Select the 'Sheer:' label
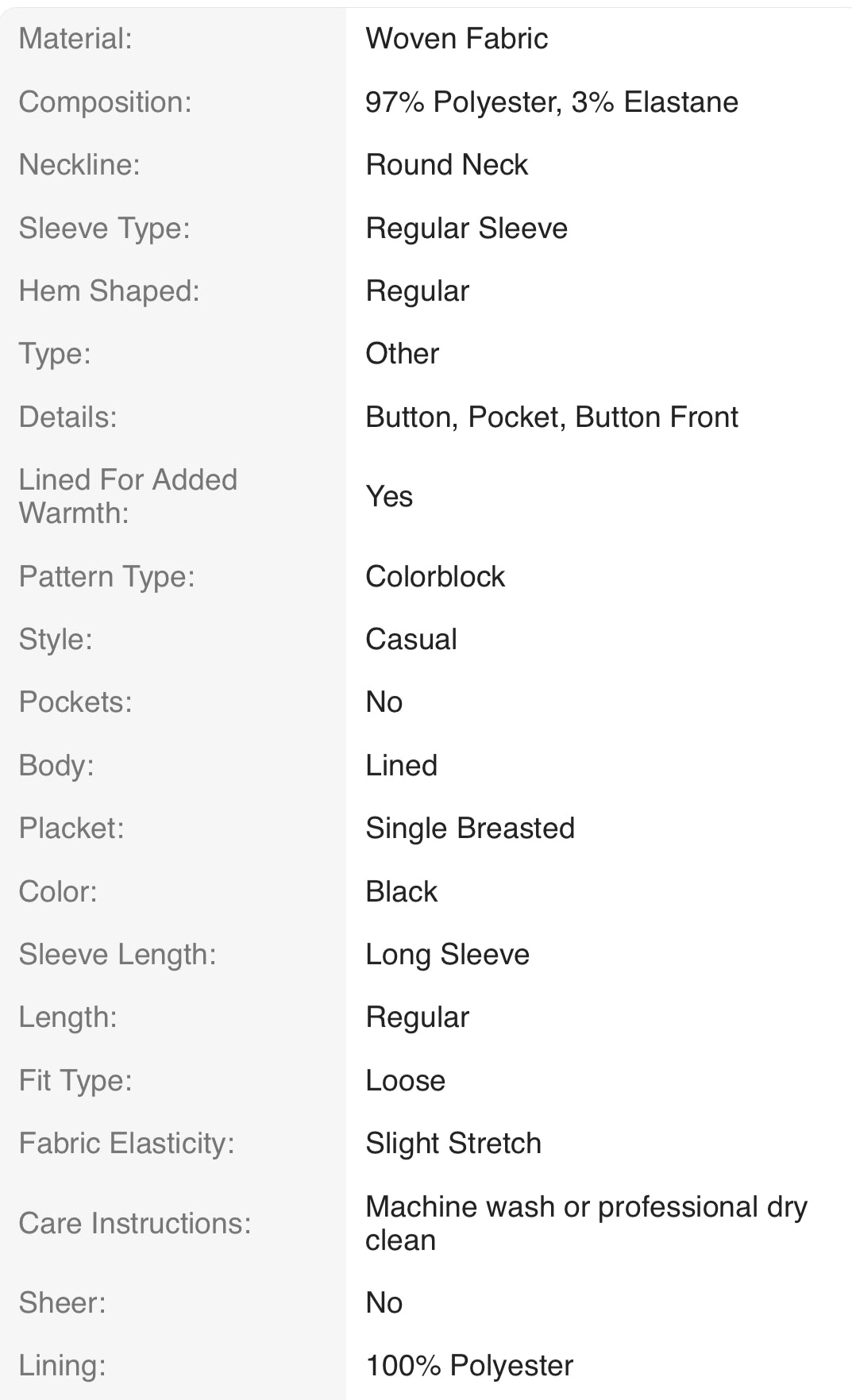The width and height of the screenshot is (852, 1400). coord(62,1302)
